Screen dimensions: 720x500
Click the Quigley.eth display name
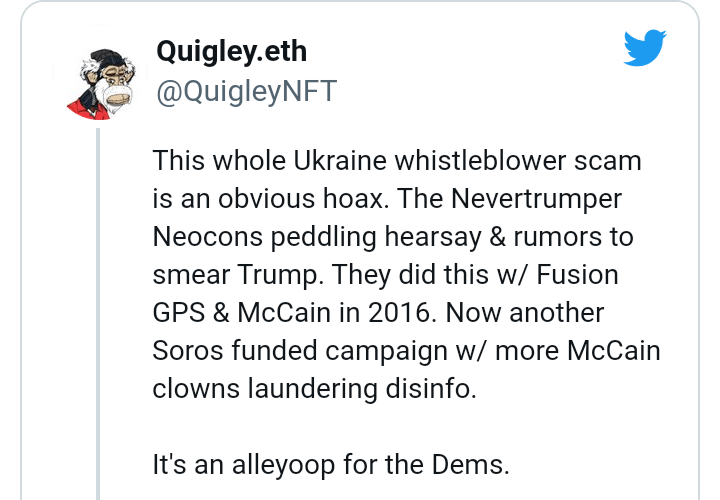(229, 53)
